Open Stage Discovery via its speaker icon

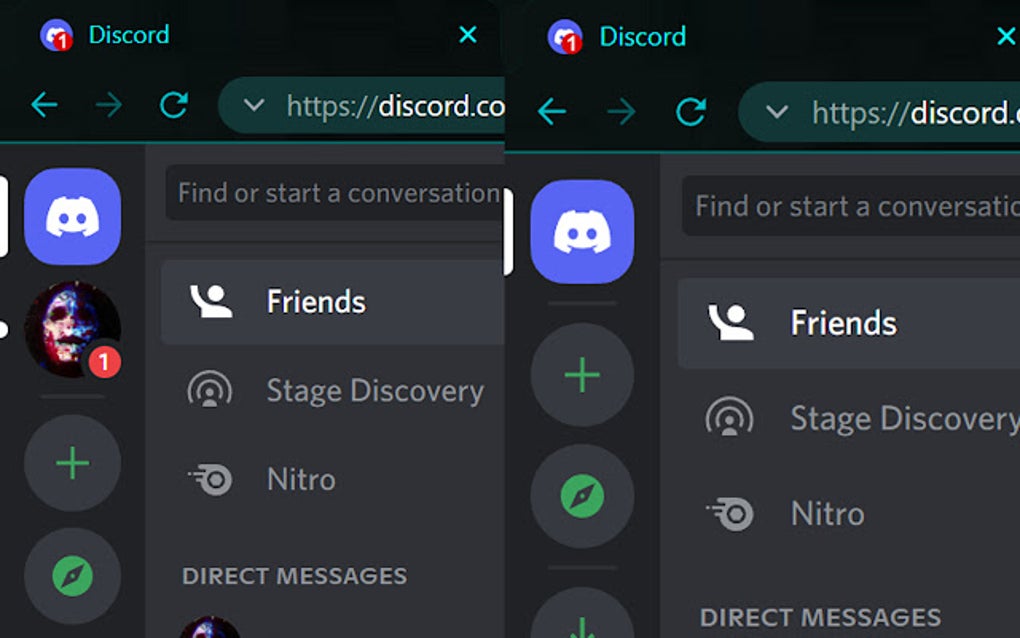coord(211,392)
